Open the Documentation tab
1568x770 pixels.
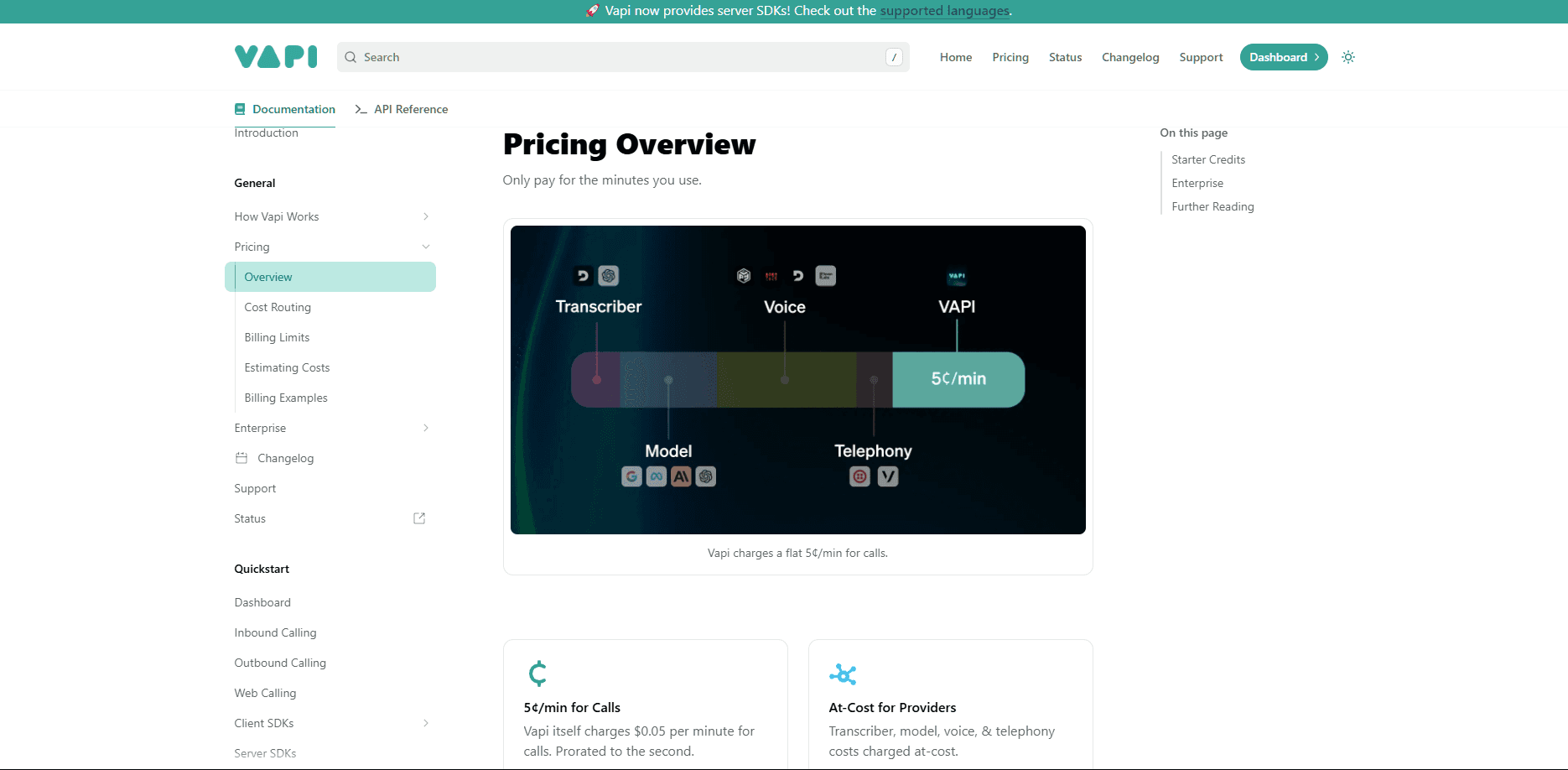click(285, 109)
